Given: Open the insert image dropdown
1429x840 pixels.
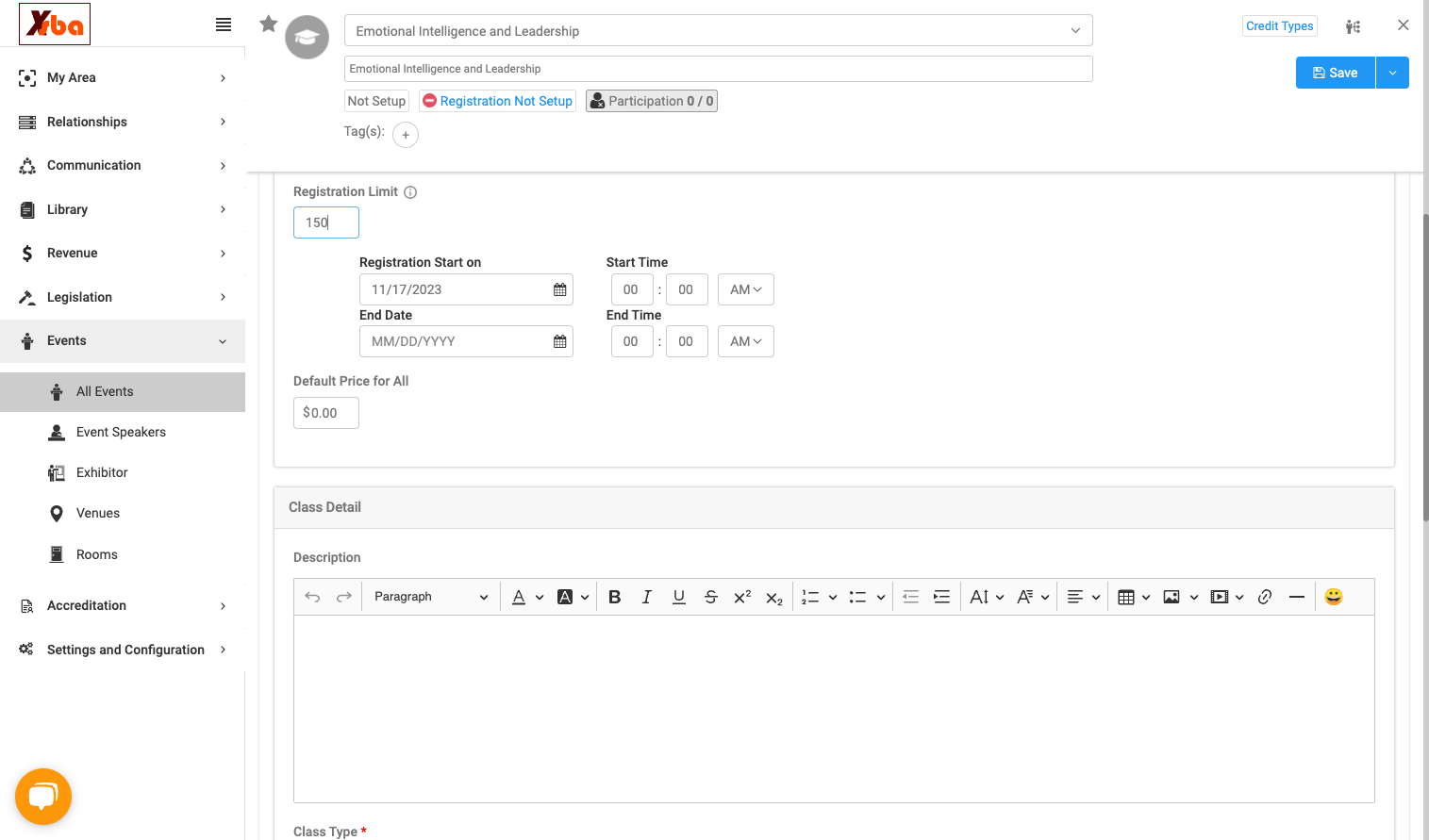Looking at the screenshot, I should (1180, 597).
